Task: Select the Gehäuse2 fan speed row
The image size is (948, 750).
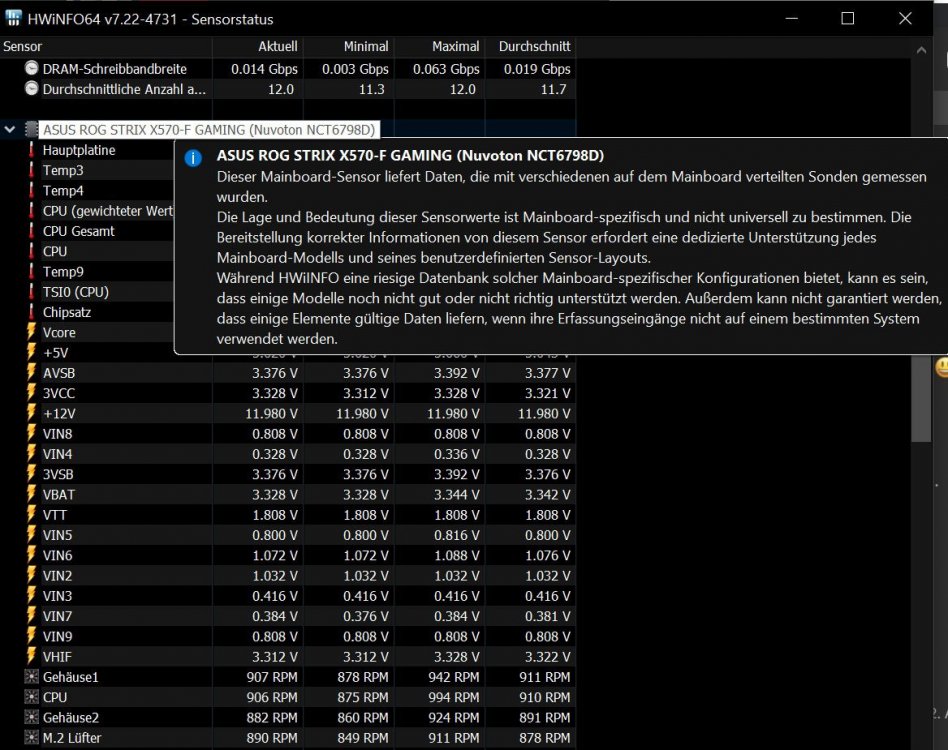Action: [288, 717]
